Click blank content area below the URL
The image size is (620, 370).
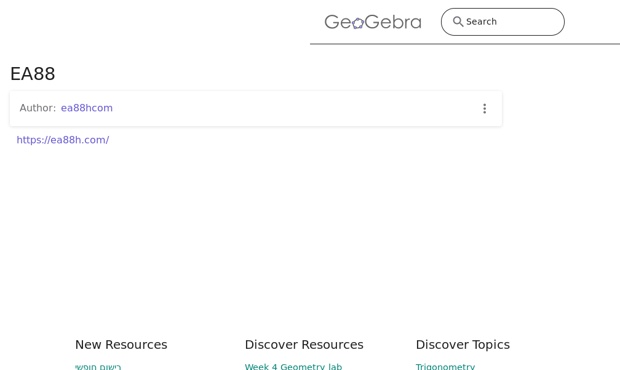253,229
